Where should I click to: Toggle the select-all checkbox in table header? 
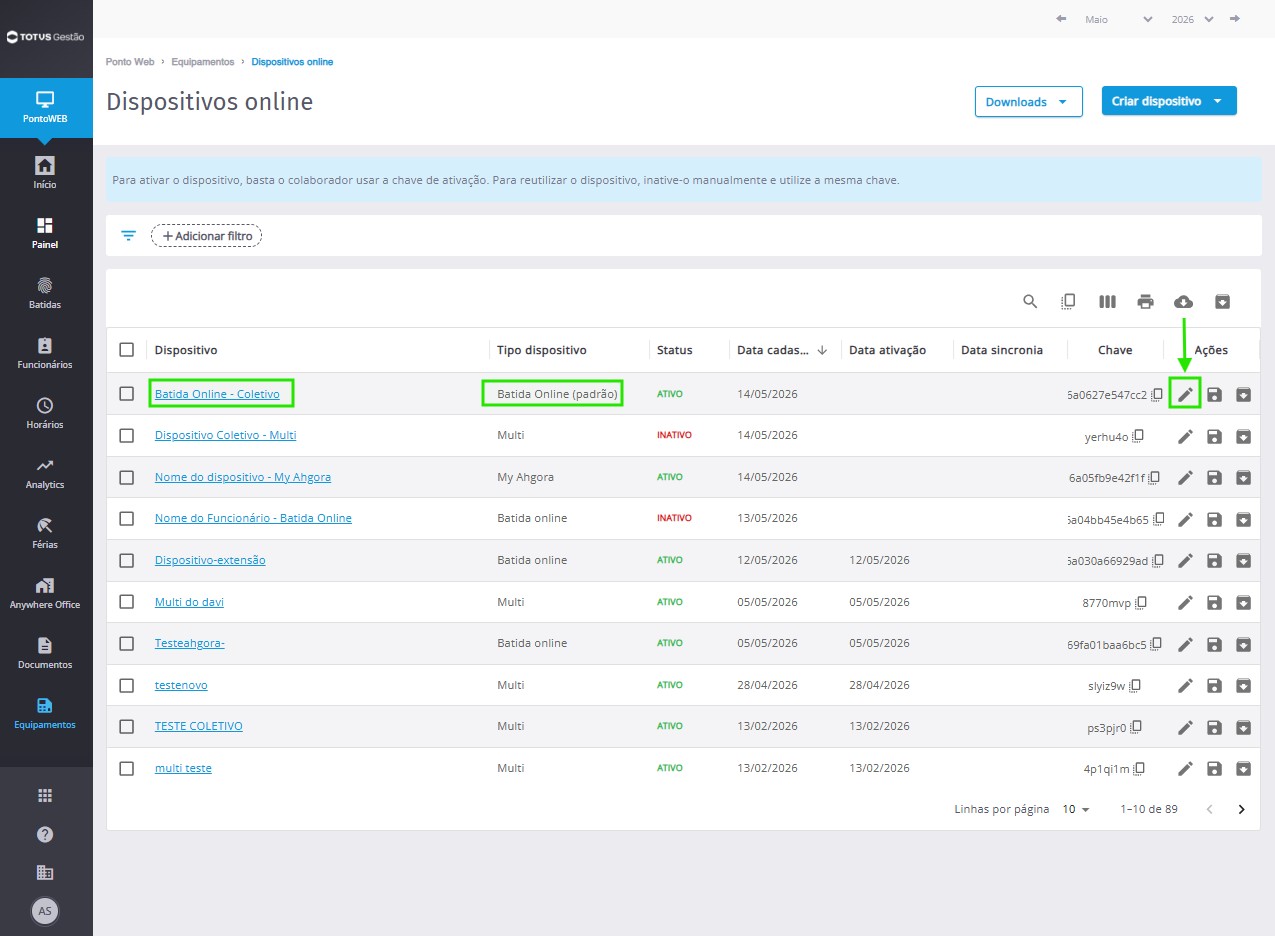126,349
